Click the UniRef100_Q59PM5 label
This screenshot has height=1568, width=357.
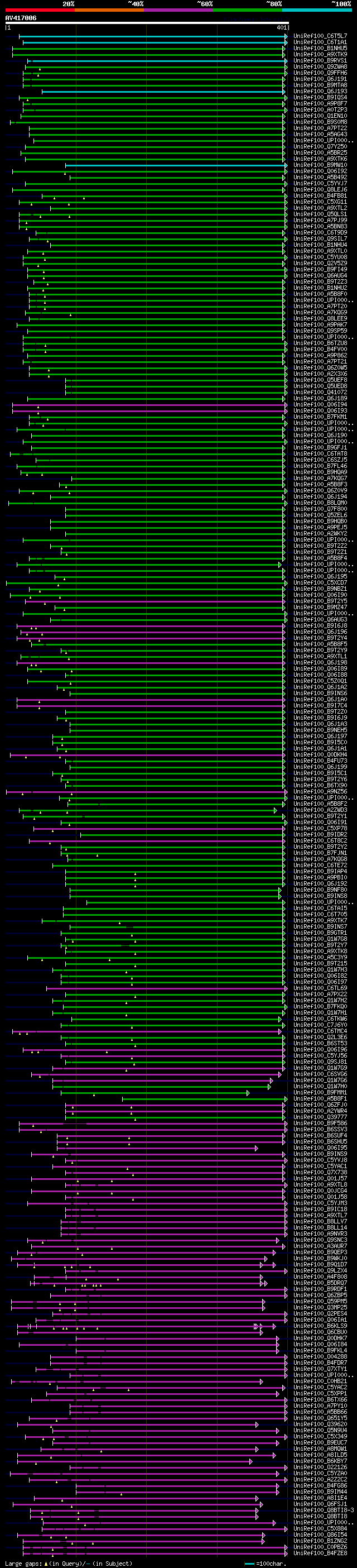(321, 1302)
